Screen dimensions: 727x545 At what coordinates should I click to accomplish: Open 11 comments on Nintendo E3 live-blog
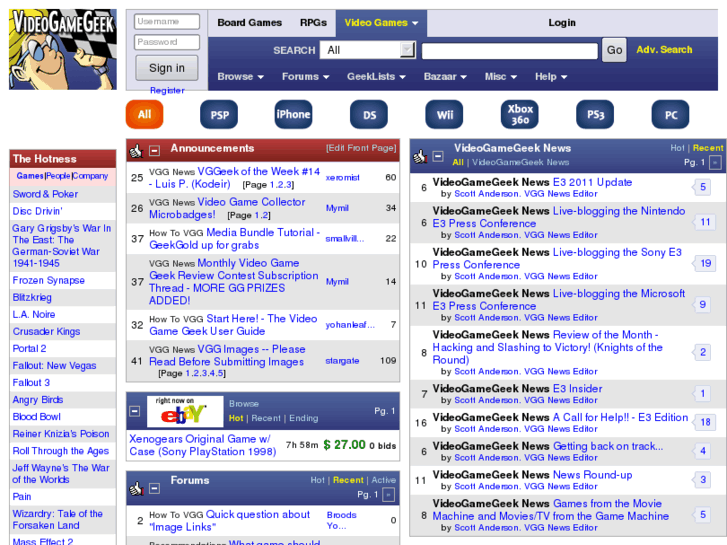click(x=702, y=222)
